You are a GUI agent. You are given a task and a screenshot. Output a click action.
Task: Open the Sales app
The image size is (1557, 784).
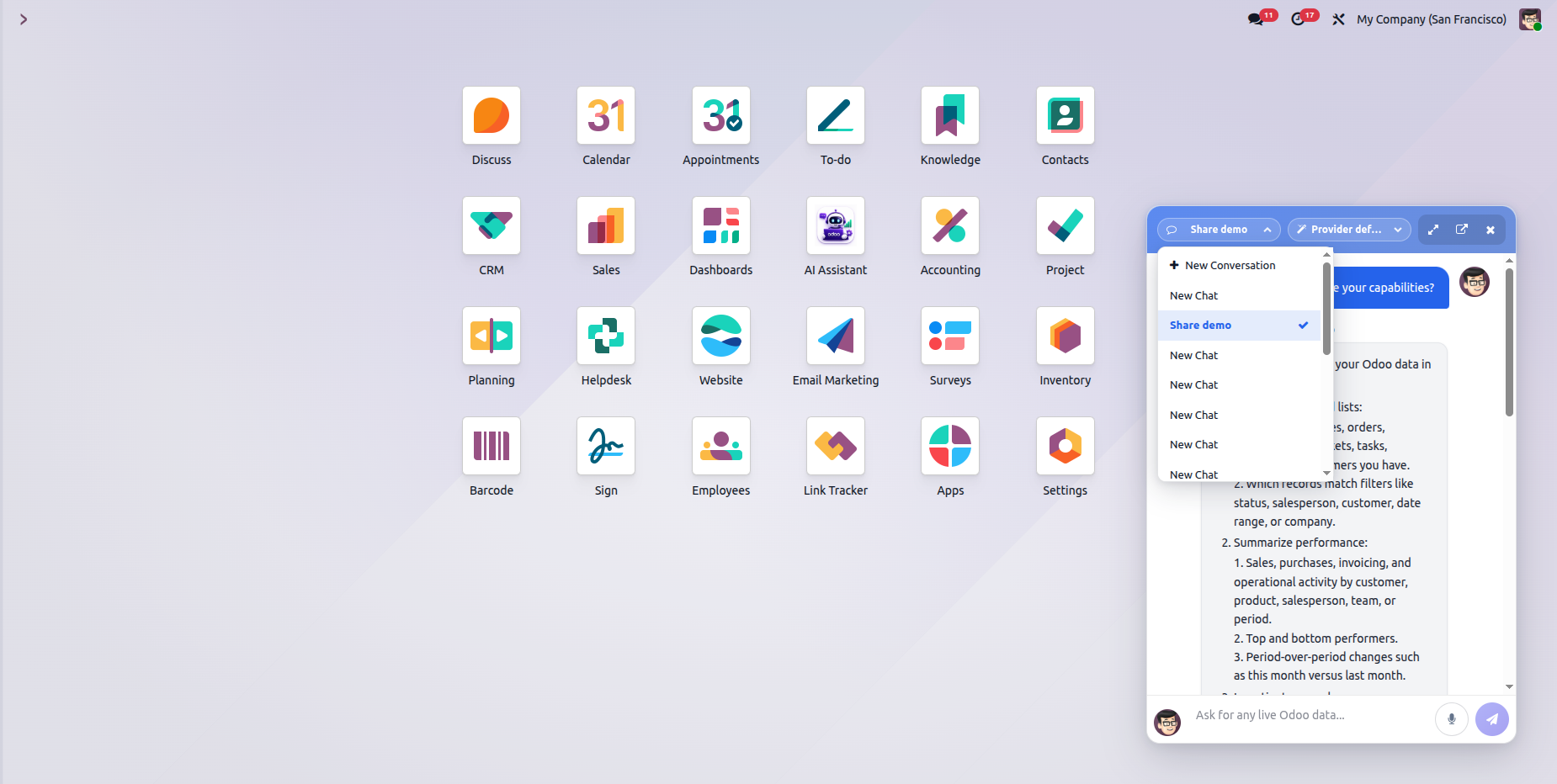pyautogui.click(x=606, y=225)
